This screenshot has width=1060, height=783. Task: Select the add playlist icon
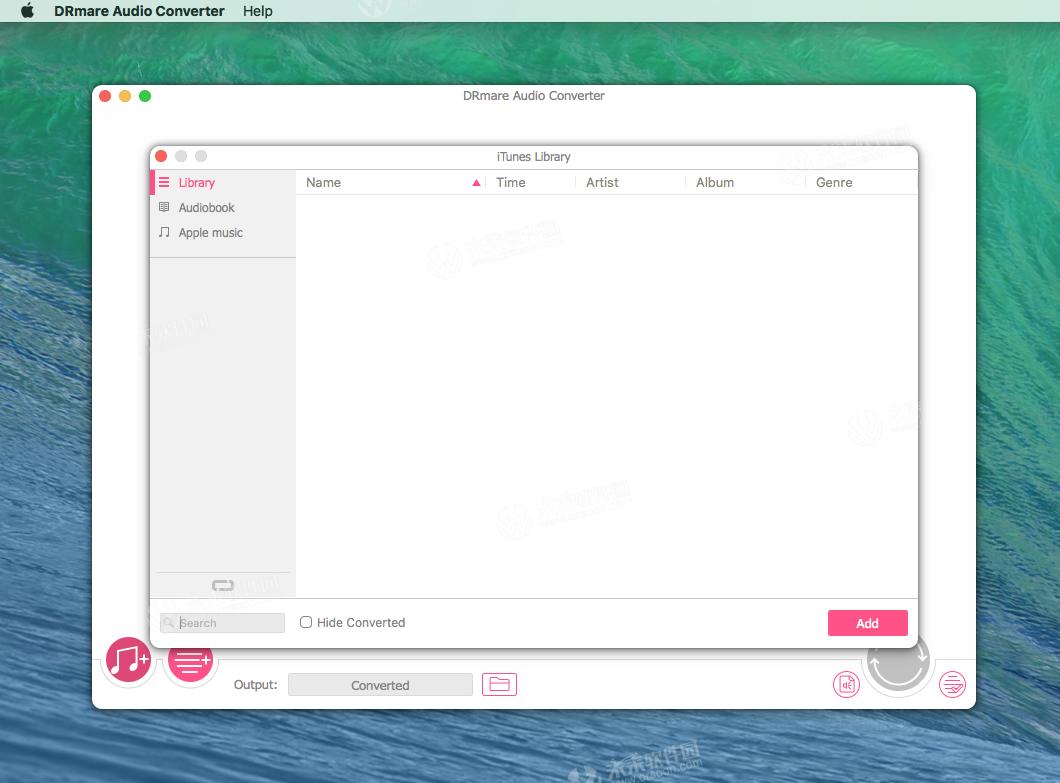coord(190,660)
